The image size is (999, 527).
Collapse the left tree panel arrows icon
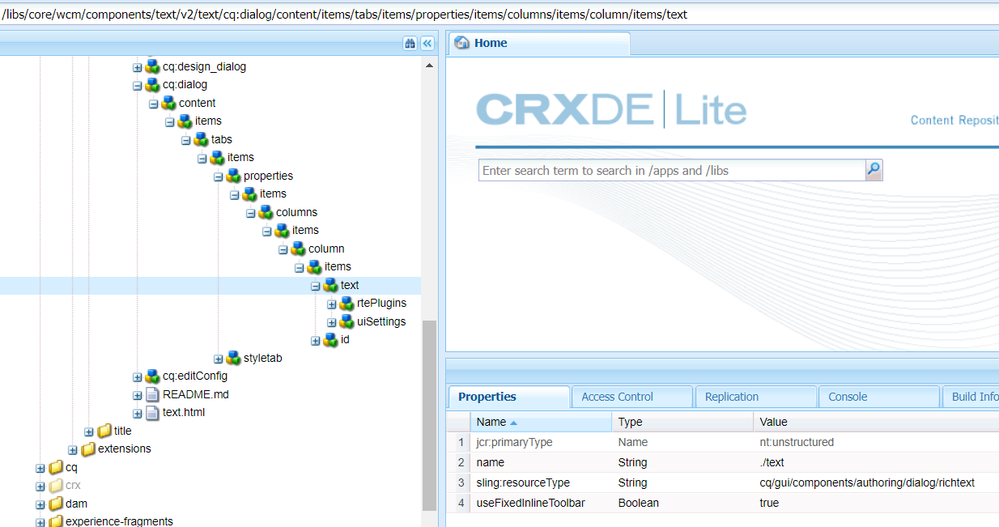point(427,43)
